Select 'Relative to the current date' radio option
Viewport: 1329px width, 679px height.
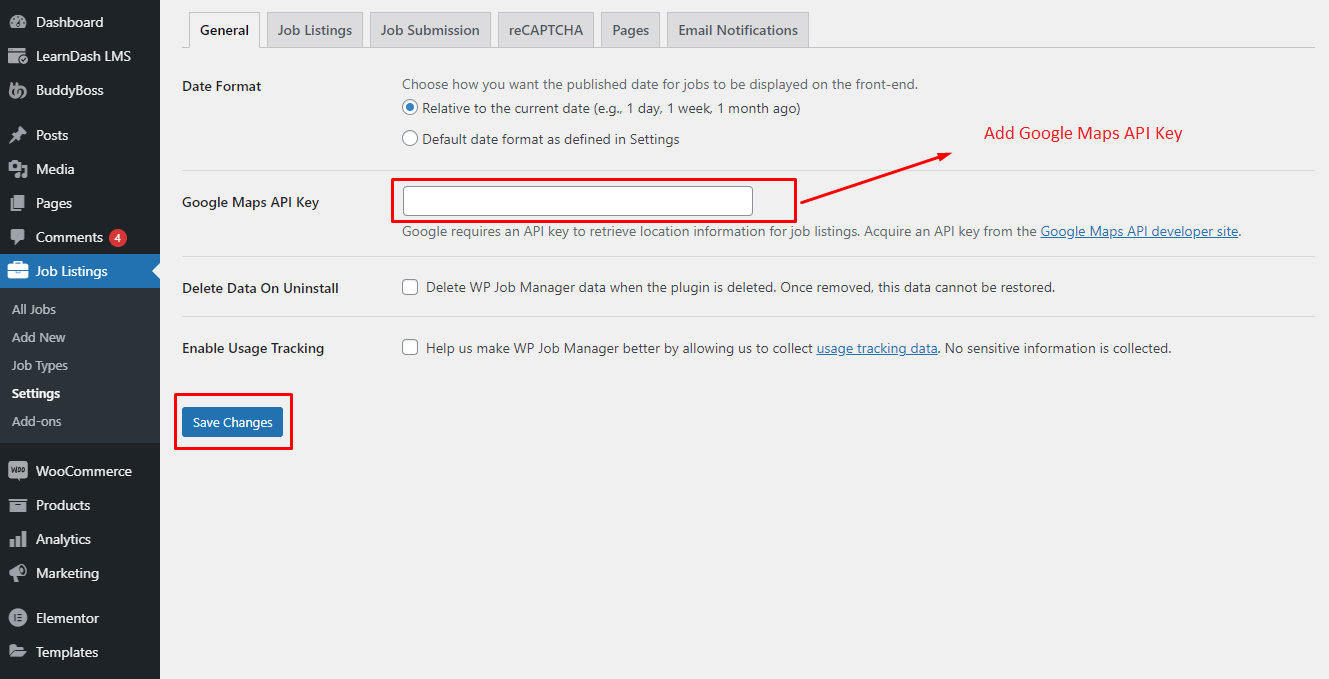410,108
